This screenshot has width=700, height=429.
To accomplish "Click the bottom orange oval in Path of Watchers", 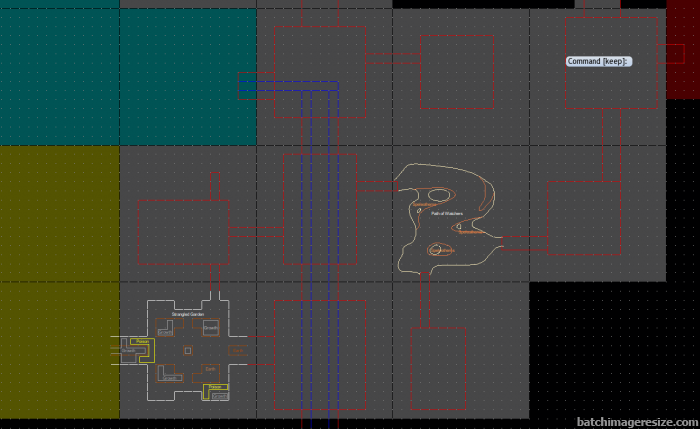I will point(441,250).
